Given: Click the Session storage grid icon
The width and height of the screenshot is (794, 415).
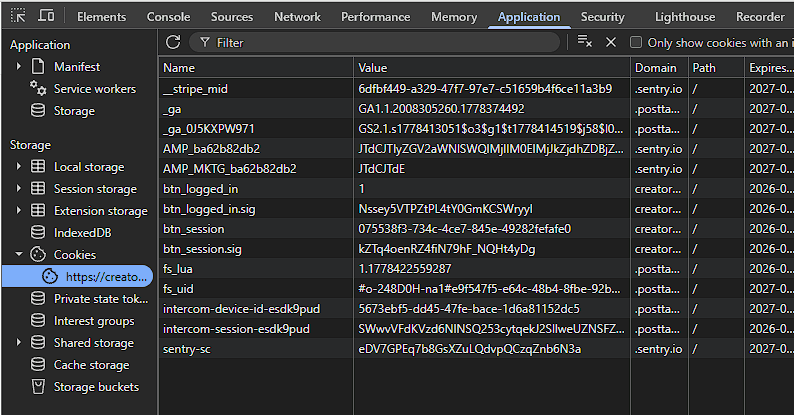Looking at the screenshot, I should pos(38,188).
